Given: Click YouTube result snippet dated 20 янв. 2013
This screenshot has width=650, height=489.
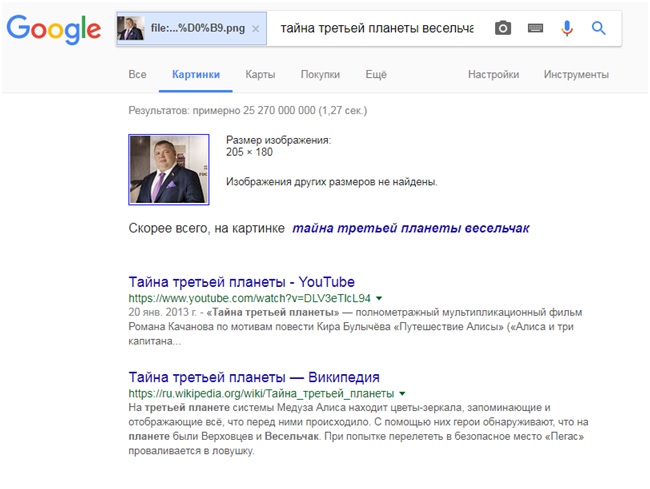Looking at the screenshot, I should (355, 327).
